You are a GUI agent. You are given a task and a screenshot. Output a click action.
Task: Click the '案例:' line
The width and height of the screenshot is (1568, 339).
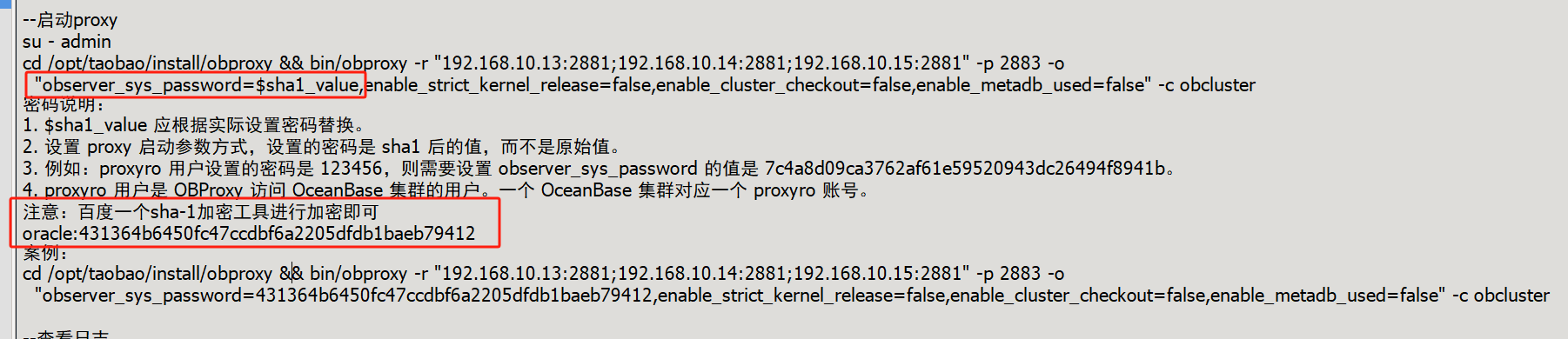coord(45,254)
